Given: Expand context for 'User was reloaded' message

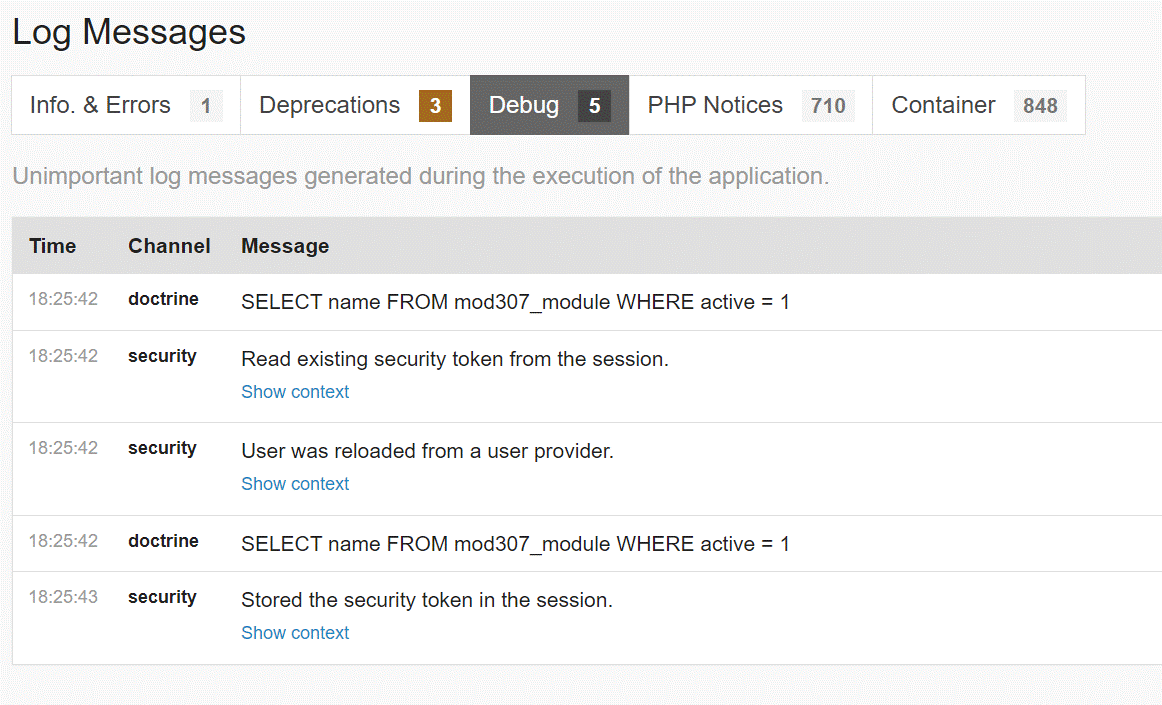Looking at the screenshot, I should coord(295,484).
